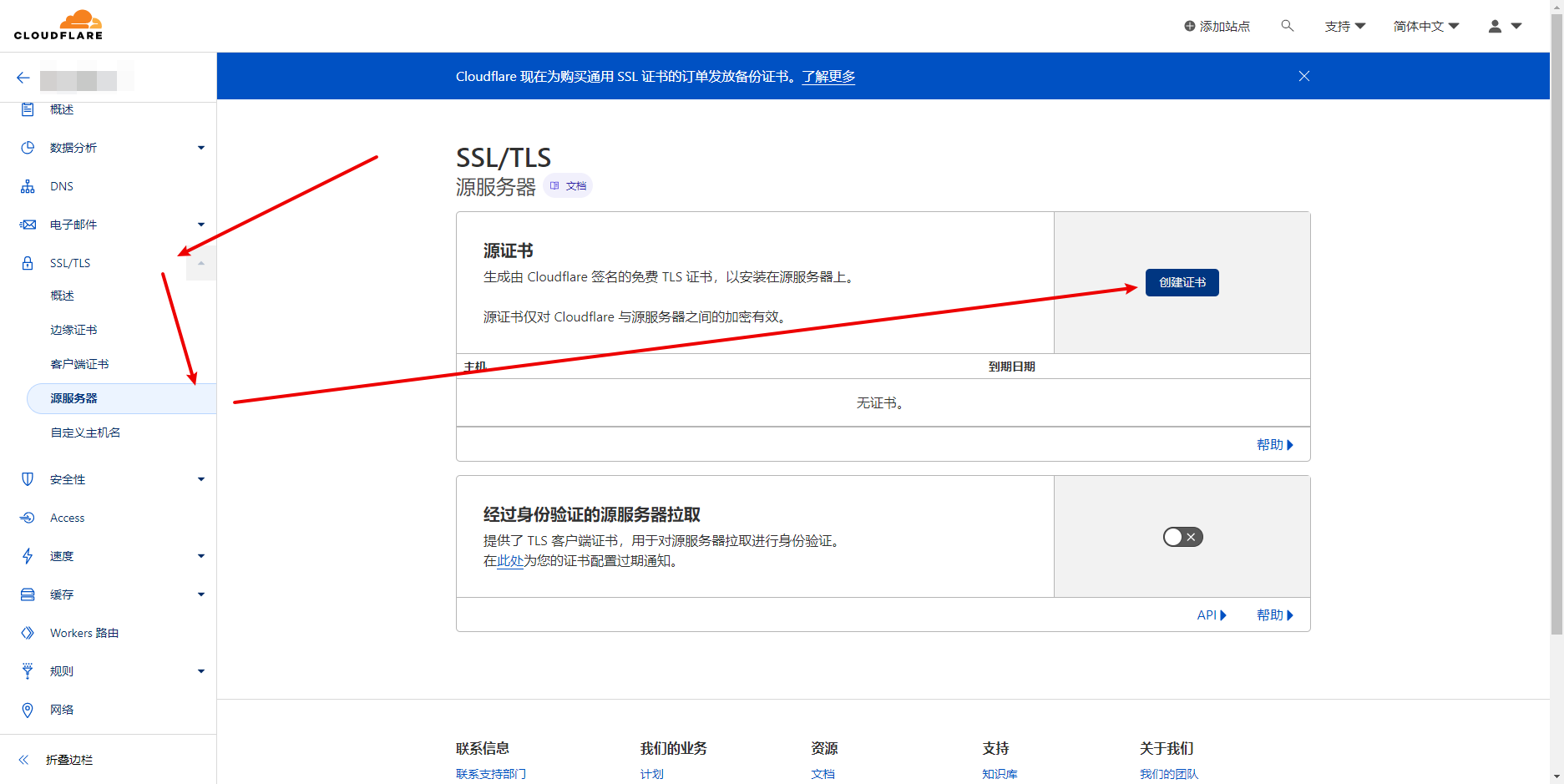Click the 网络 location pin icon
This screenshot has height=784, width=1564.
28,710
